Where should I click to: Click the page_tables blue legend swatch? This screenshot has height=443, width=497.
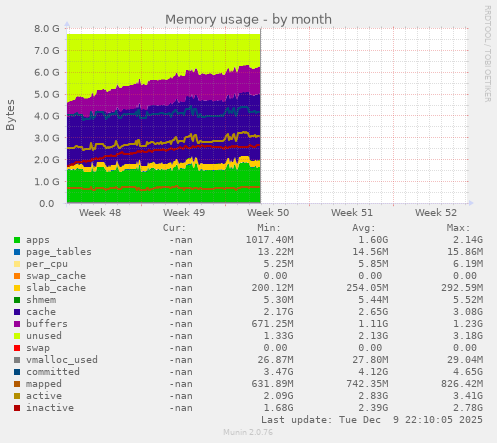coord(17,252)
